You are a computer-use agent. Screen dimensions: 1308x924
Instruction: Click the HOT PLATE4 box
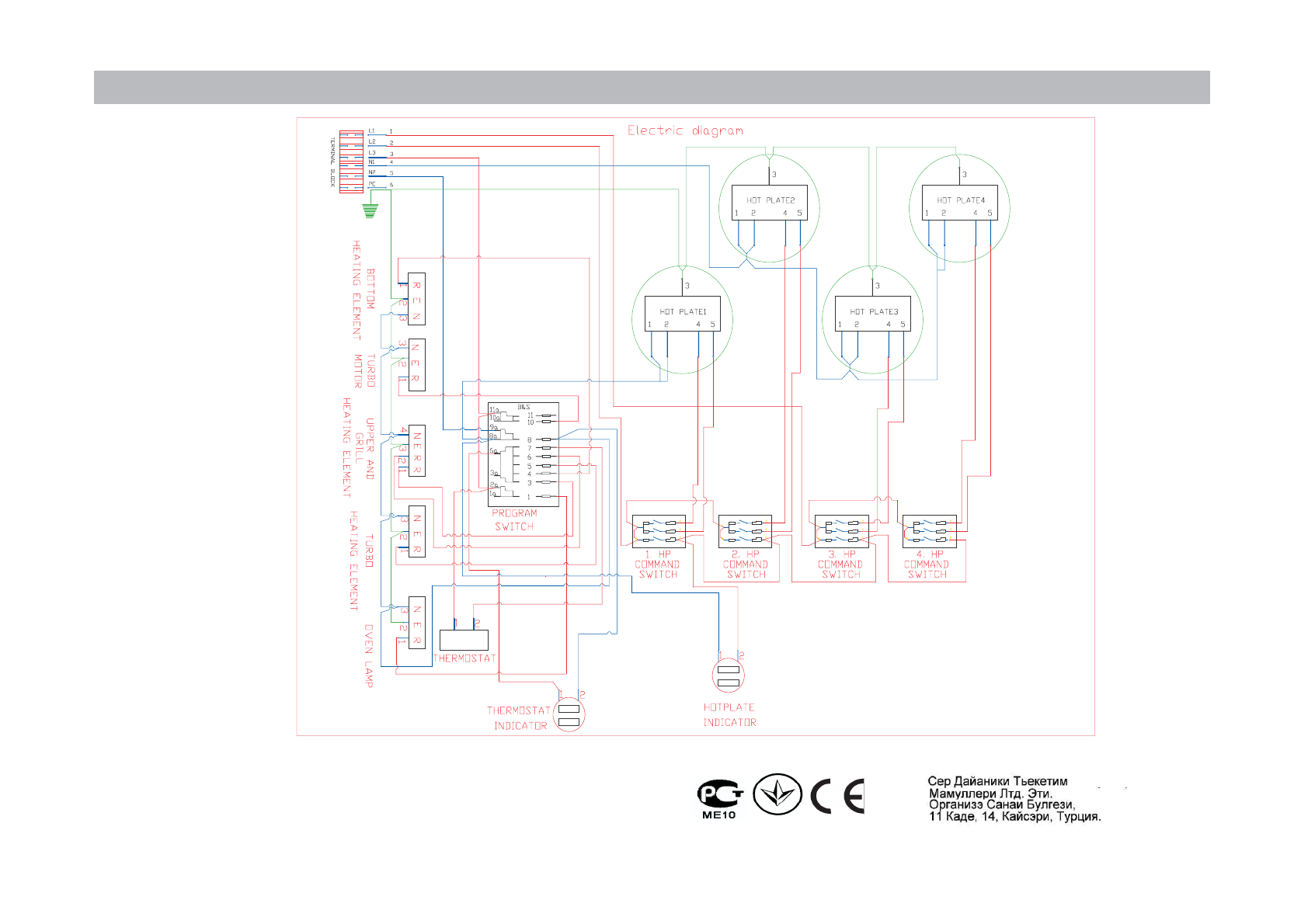click(x=959, y=203)
